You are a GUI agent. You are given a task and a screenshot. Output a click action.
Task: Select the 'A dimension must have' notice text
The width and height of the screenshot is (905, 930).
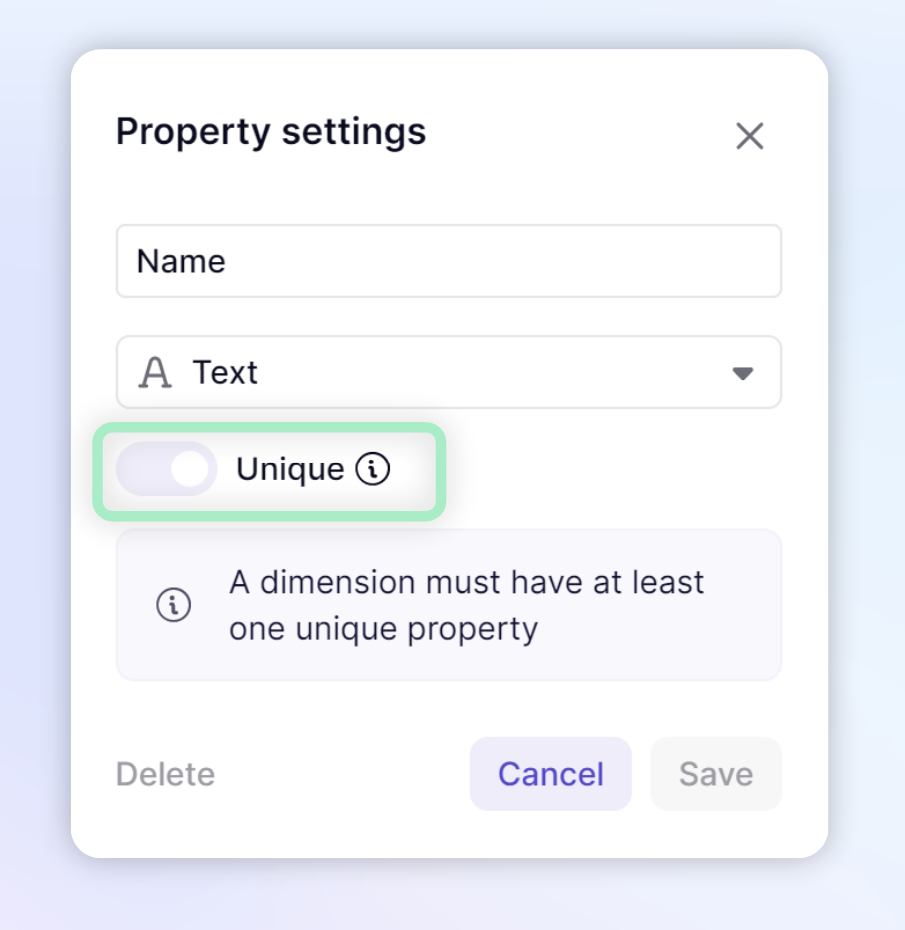tap(467, 605)
